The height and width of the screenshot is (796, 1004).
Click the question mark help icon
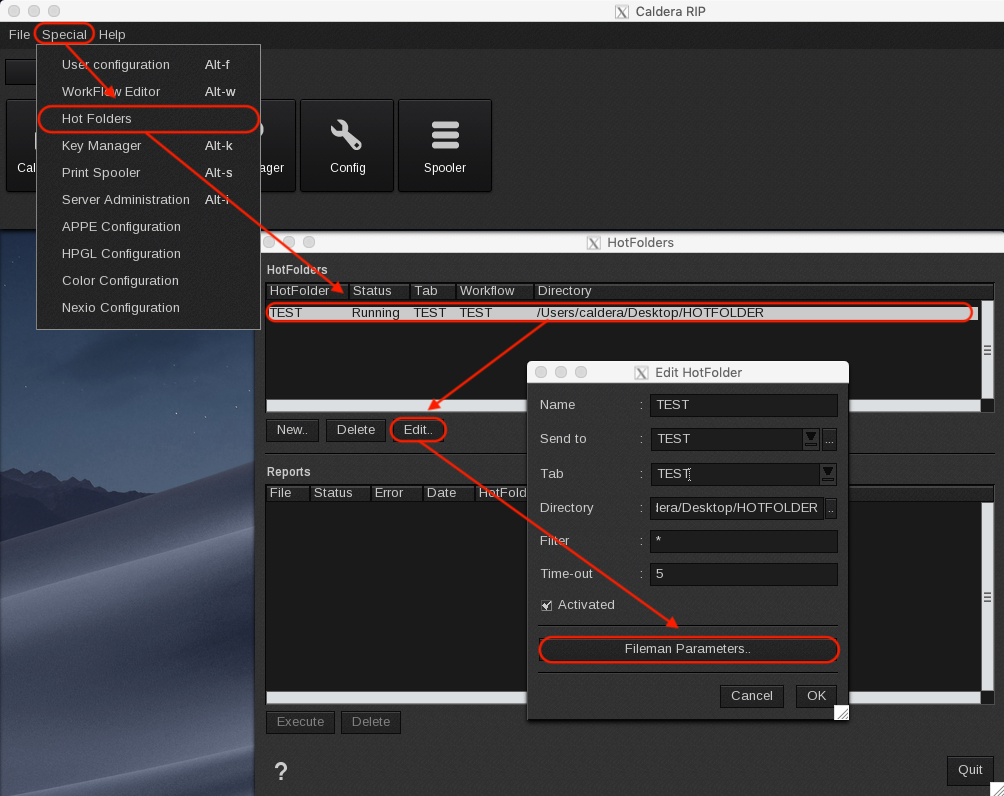click(x=281, y=771)
